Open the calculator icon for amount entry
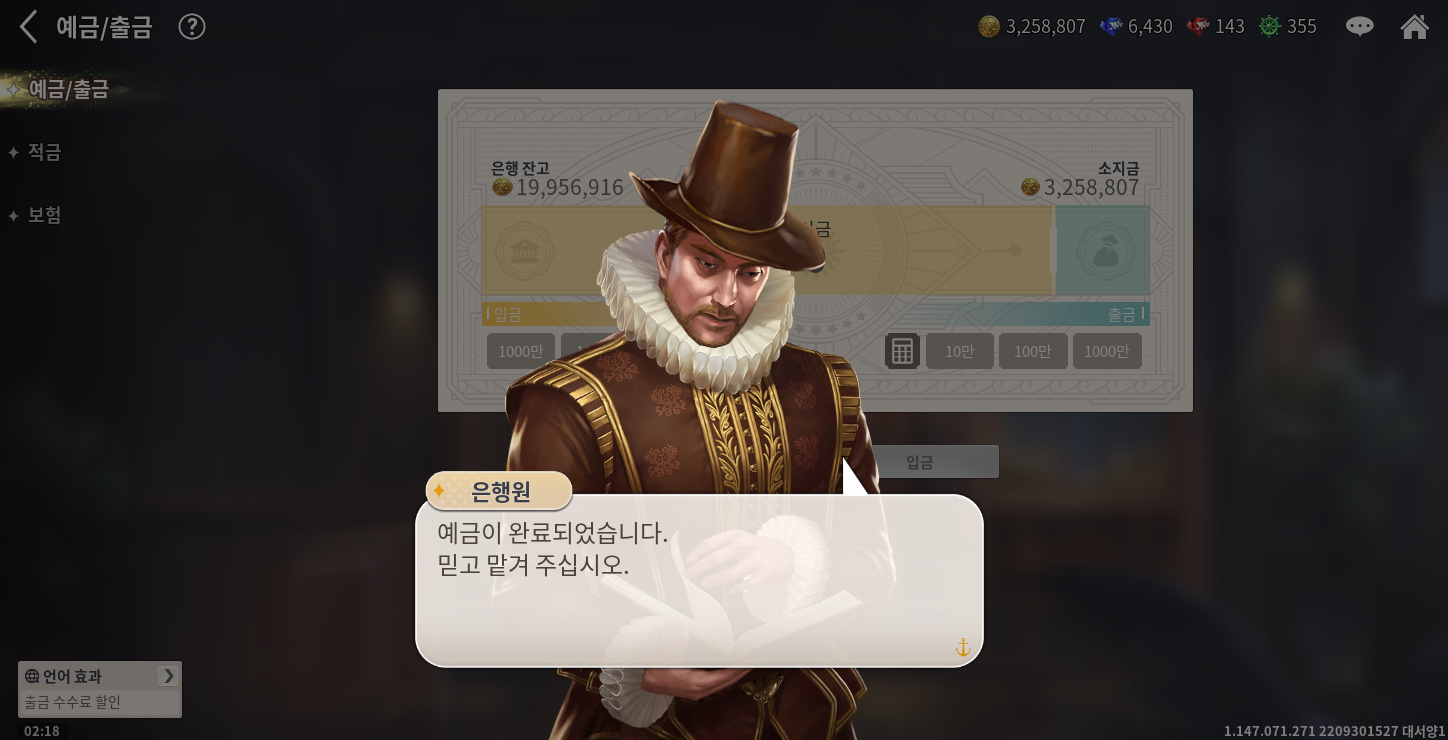 902,351
